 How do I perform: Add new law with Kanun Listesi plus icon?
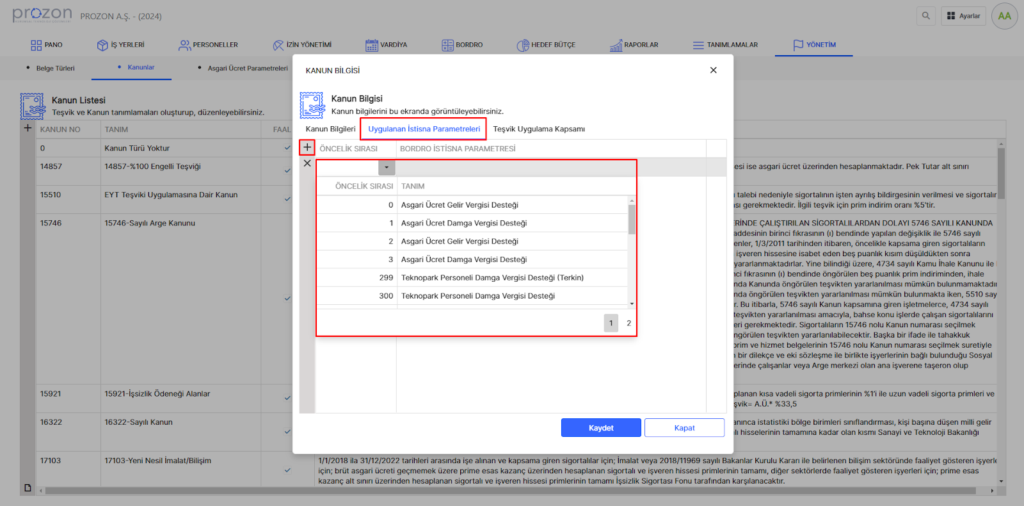[28, 128]
